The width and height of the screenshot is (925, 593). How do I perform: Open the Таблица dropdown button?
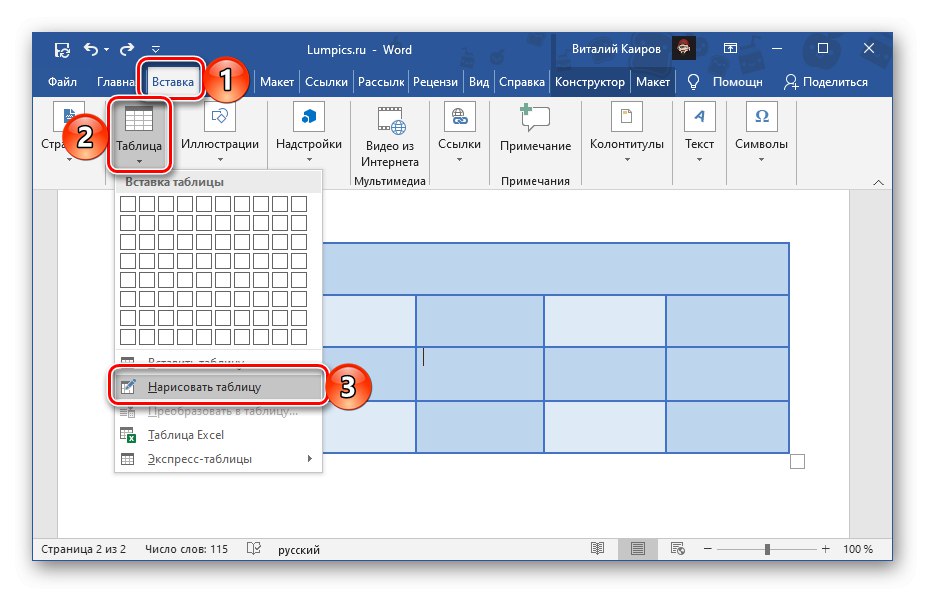coord(139,135)
